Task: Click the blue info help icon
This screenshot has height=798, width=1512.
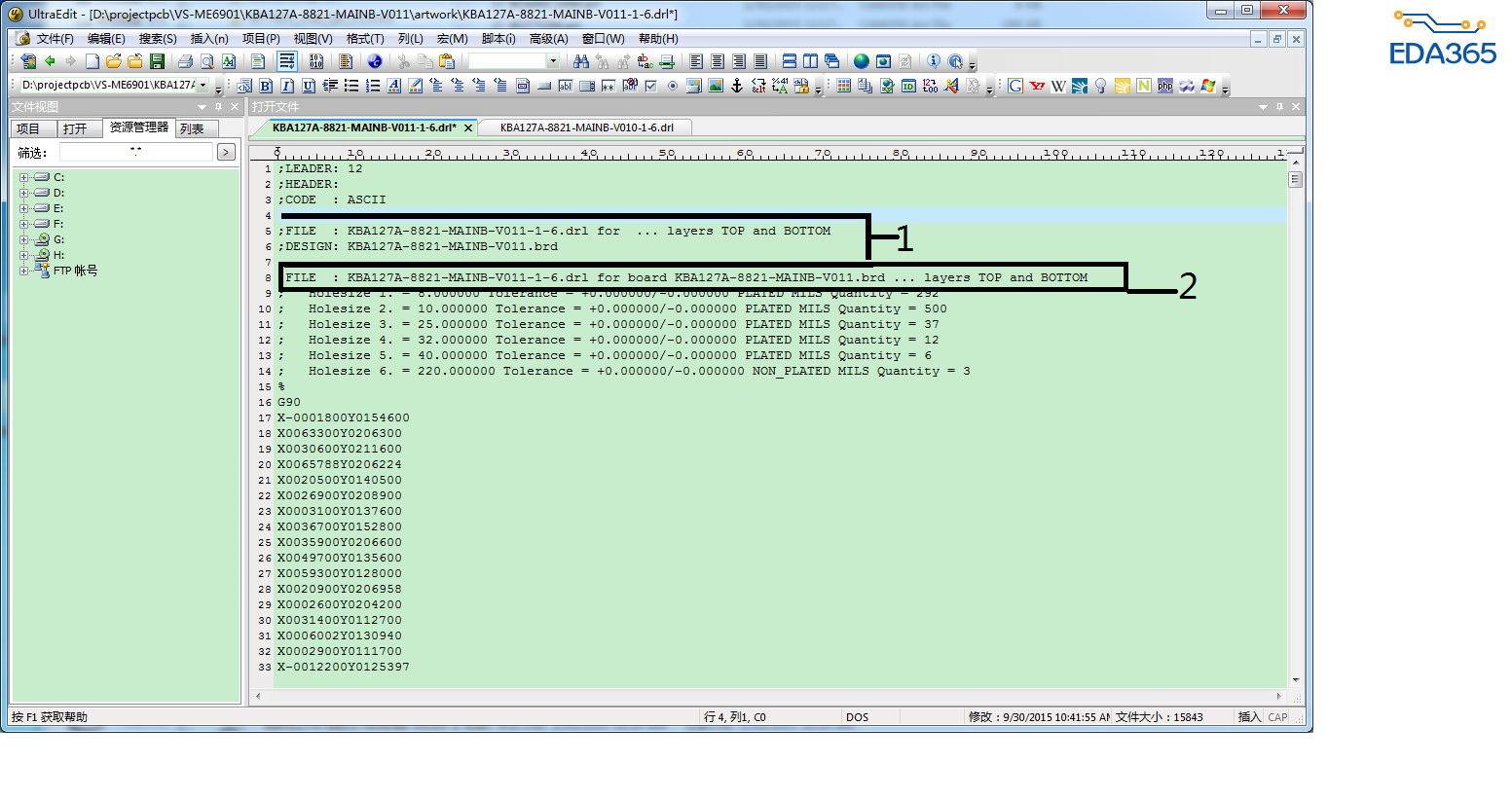Action: [x=934, y=61]
